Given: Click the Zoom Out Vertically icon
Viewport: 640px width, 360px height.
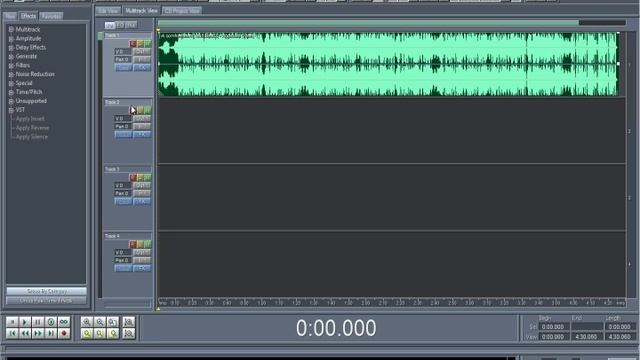Looking at the screenshot, I should click(129, 333).
